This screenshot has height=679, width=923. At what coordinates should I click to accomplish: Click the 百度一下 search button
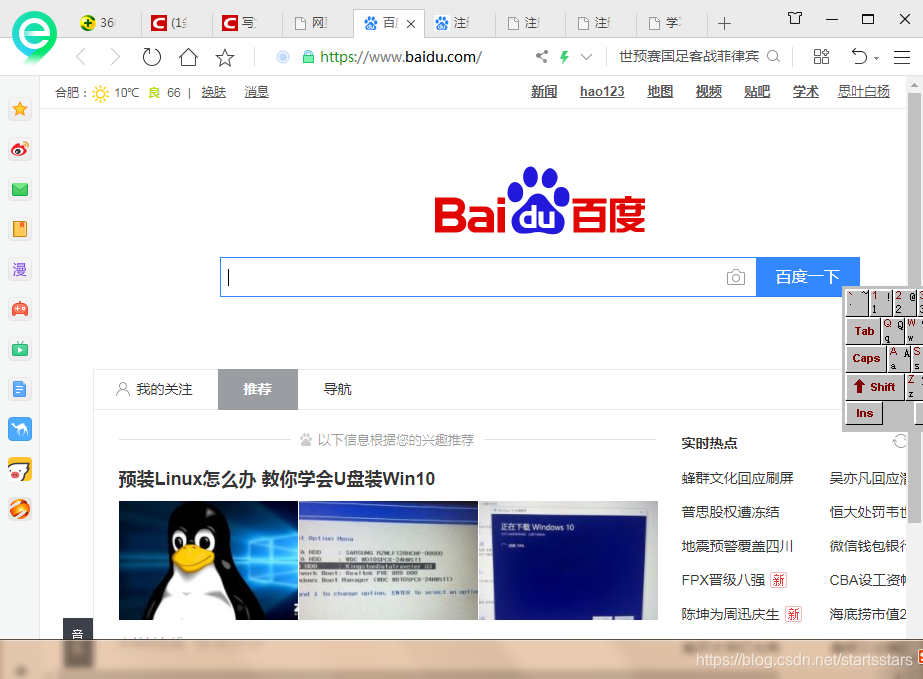807,277
